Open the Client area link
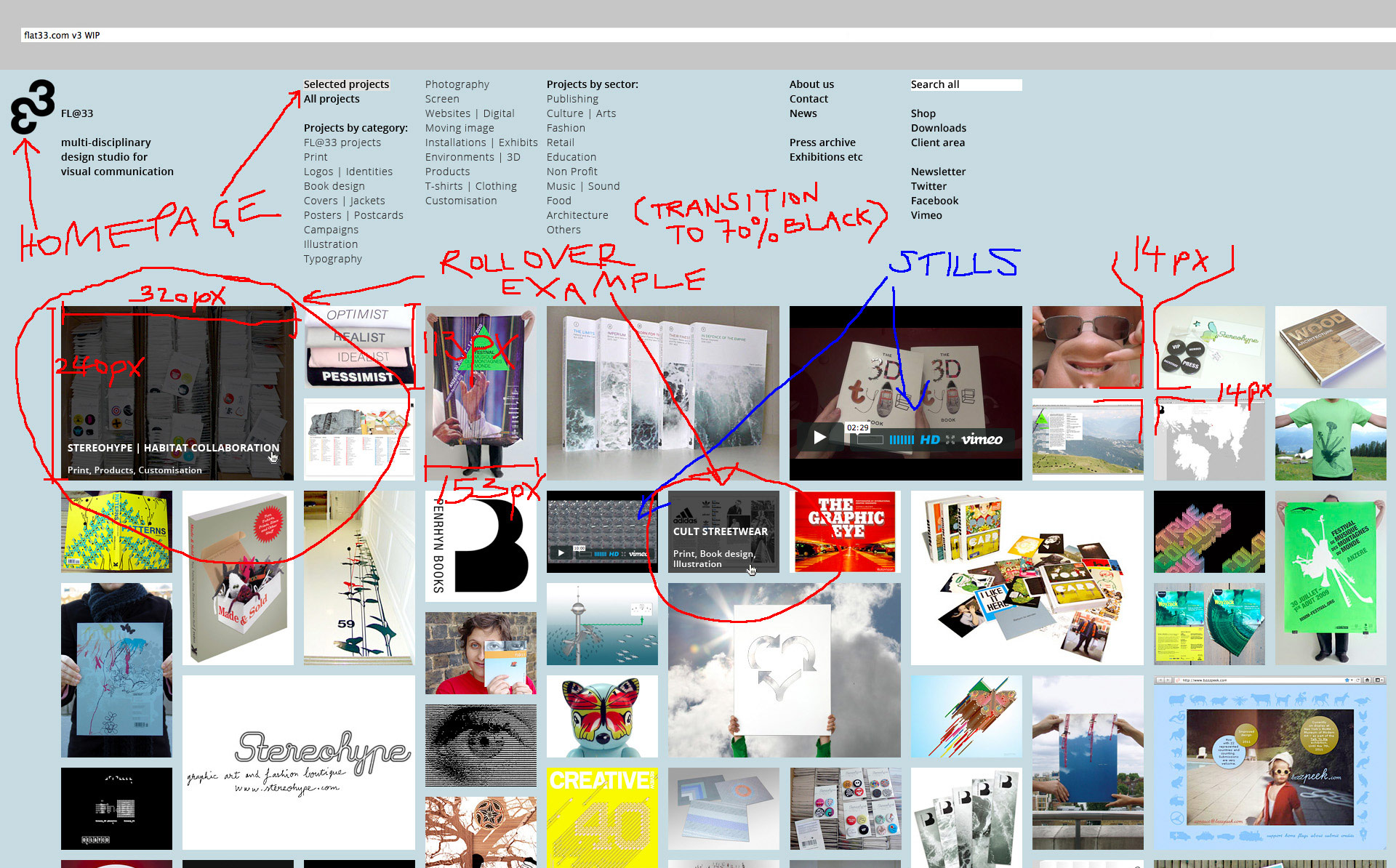Image resolution: width=1396 pixels, height=868 pixels. [x=938, y=142]
